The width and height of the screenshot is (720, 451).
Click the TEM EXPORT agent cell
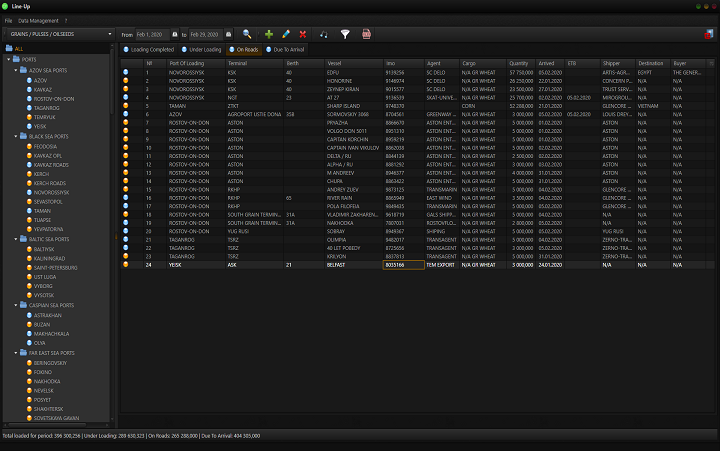pos(442,265)
